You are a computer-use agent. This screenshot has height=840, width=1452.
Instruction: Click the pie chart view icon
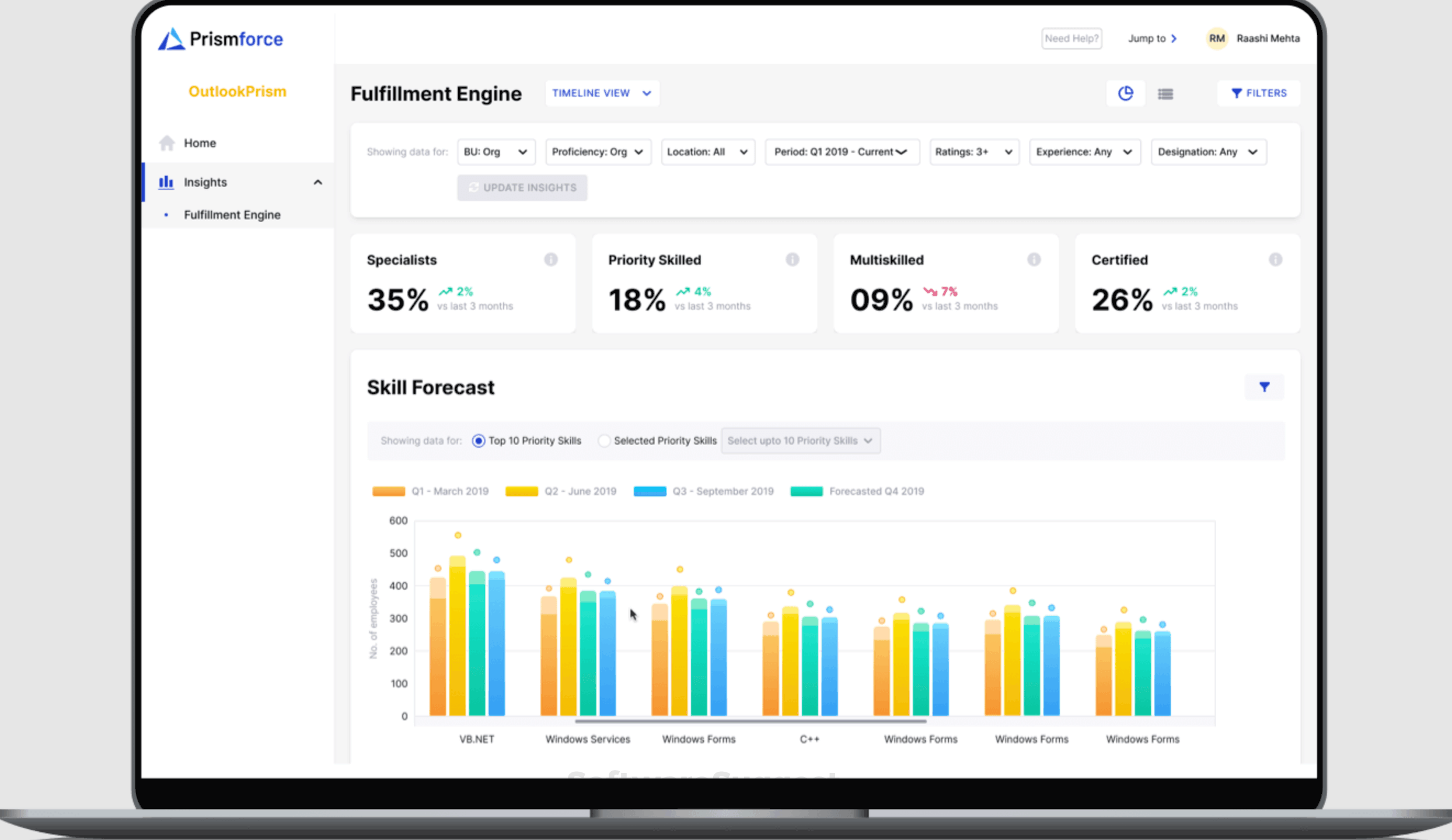coord(1125,93)
